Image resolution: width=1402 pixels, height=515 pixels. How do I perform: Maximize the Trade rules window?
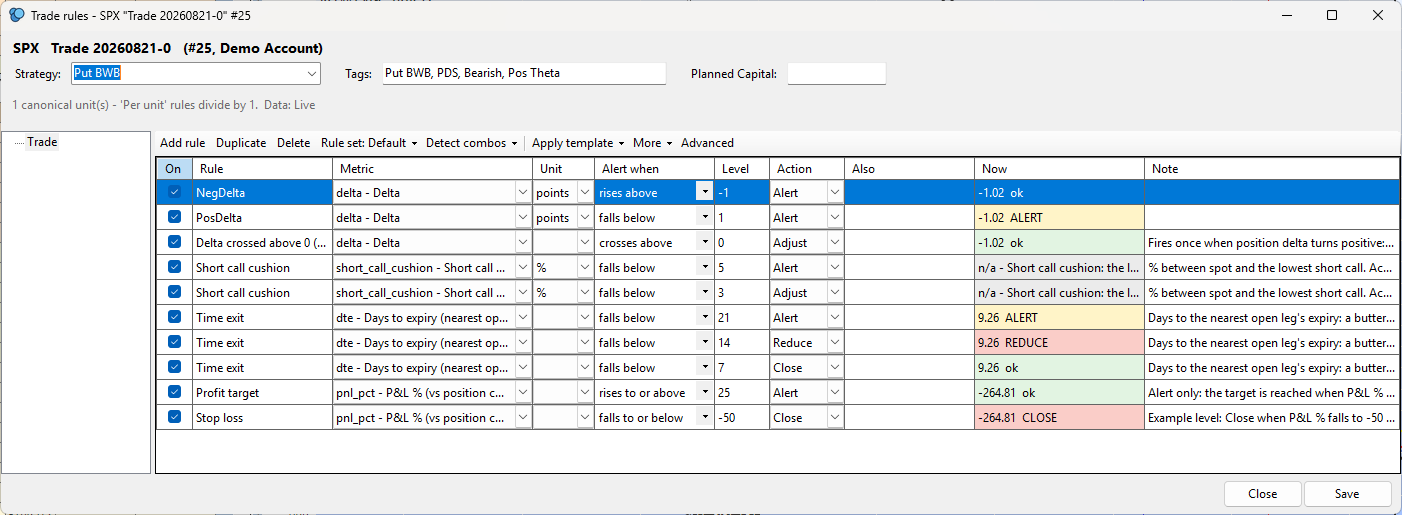click(1332, 15)
